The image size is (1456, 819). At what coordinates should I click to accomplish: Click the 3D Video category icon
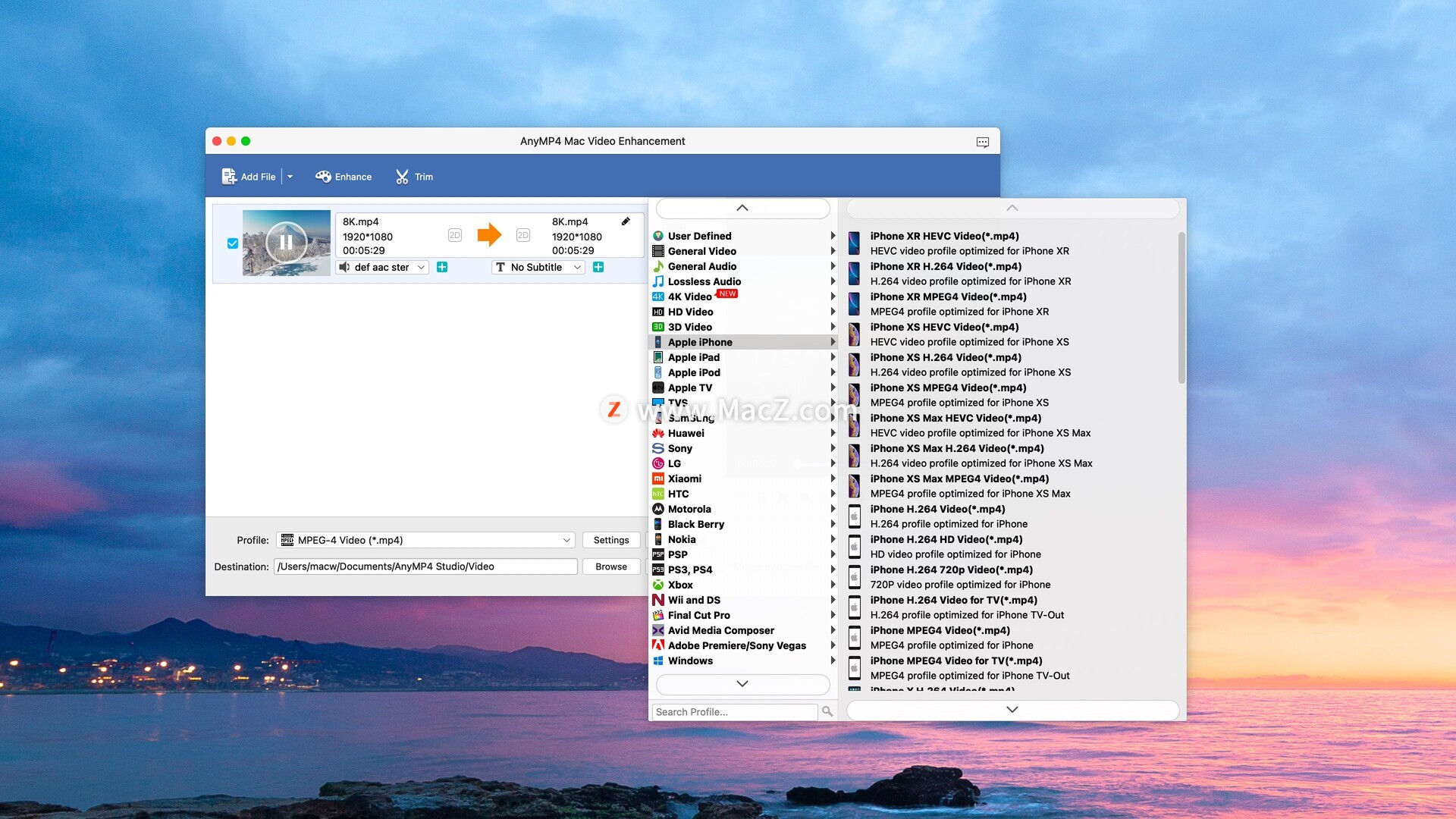point(658,327)
